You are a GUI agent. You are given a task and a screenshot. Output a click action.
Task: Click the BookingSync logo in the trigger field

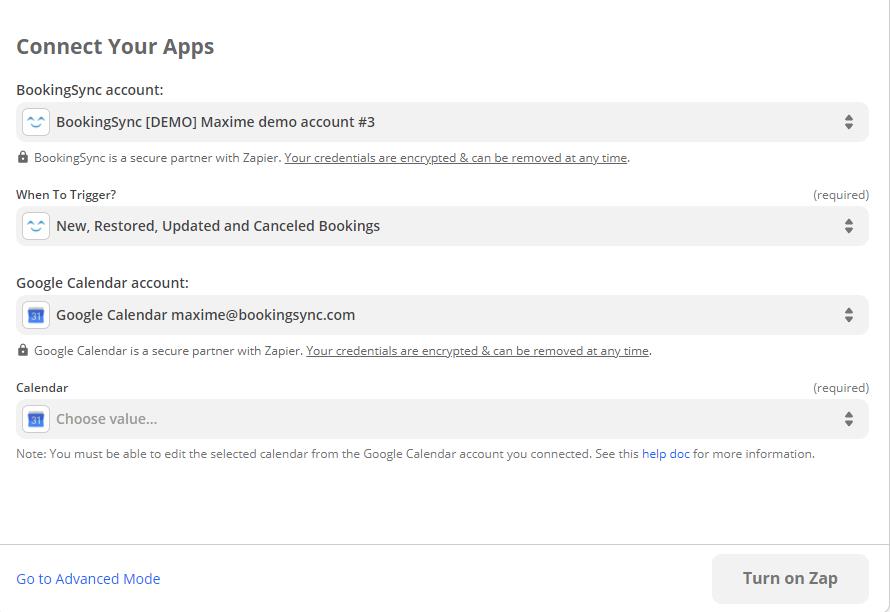(x=36, y=226)
